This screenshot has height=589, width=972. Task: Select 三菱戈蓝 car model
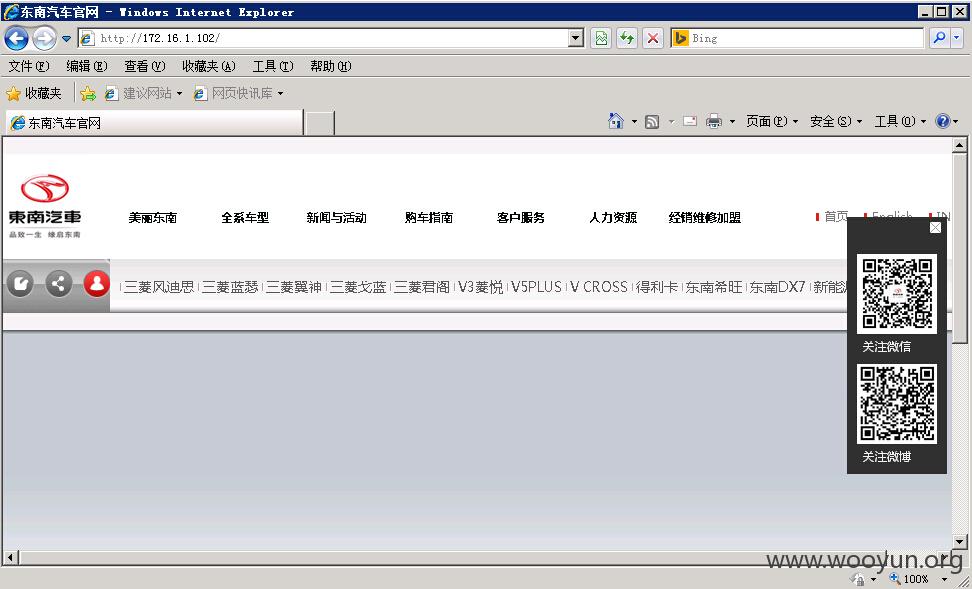click(x=358, y=287)
